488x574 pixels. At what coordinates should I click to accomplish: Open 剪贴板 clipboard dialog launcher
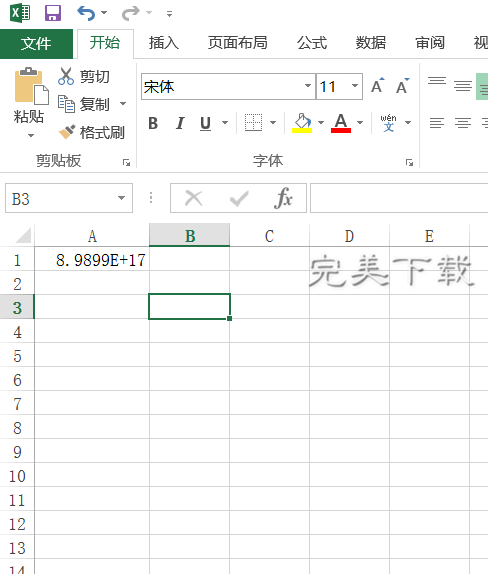point(126,163)
